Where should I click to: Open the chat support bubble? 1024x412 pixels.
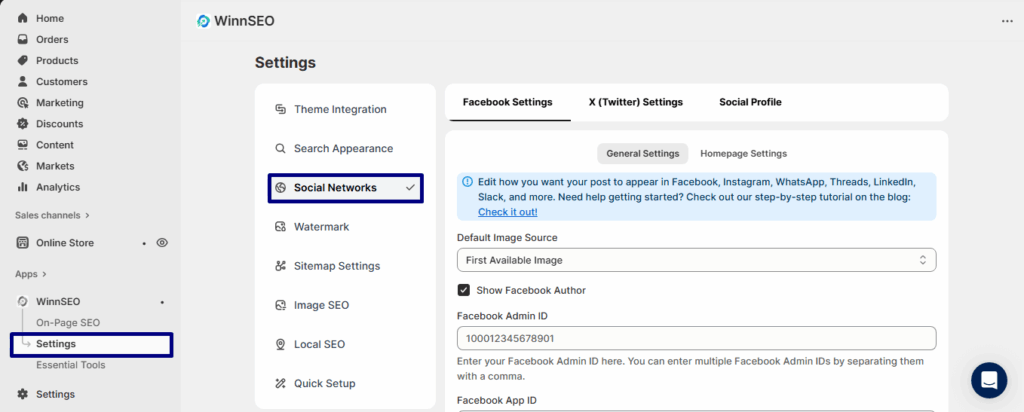point(989,380)
